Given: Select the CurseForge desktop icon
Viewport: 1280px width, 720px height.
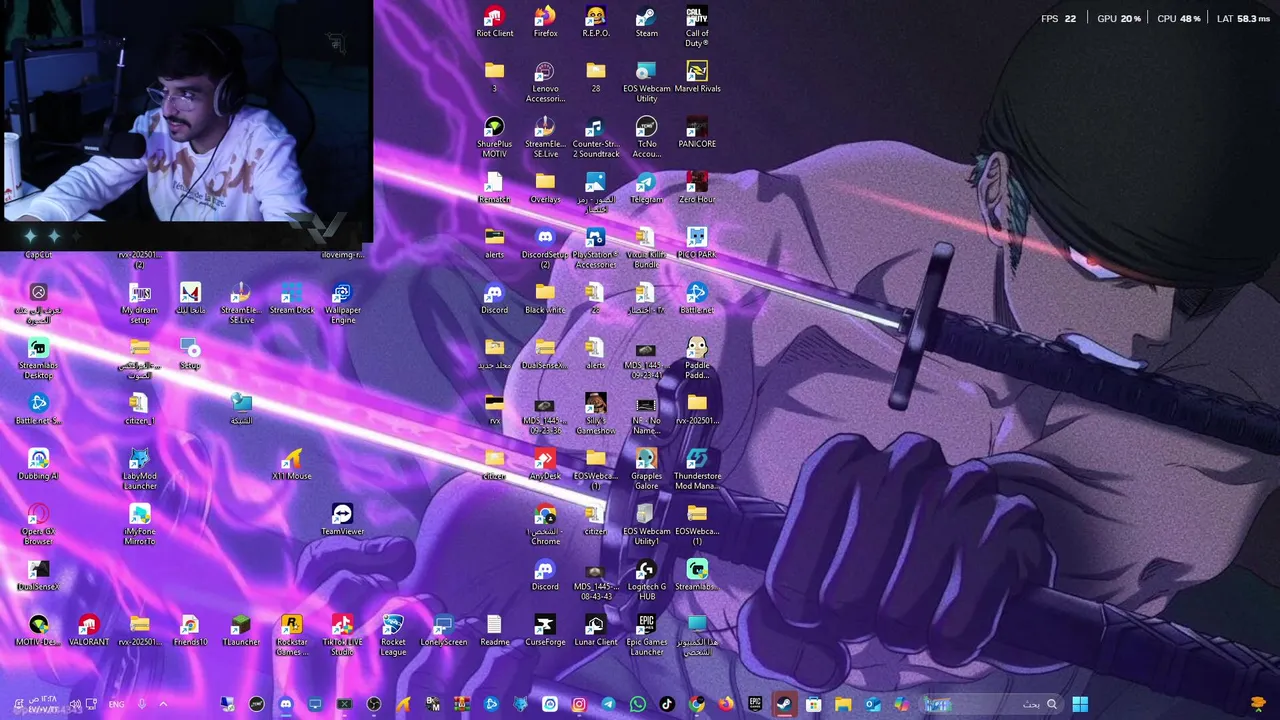Looking at the screenshot, I should [x=545, y=630].
